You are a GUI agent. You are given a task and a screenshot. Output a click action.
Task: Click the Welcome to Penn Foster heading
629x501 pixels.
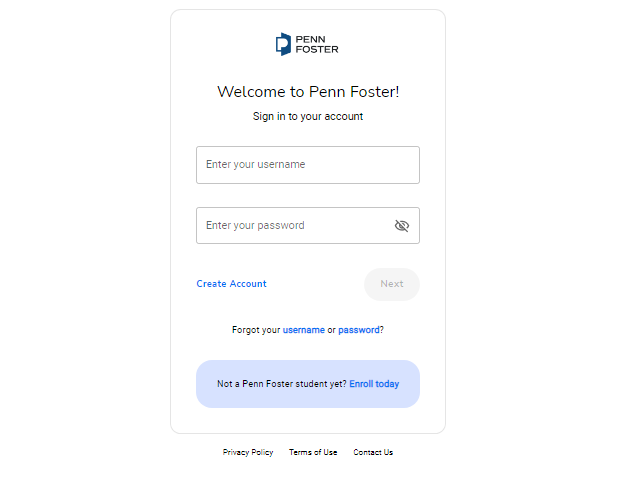(308, 92)
